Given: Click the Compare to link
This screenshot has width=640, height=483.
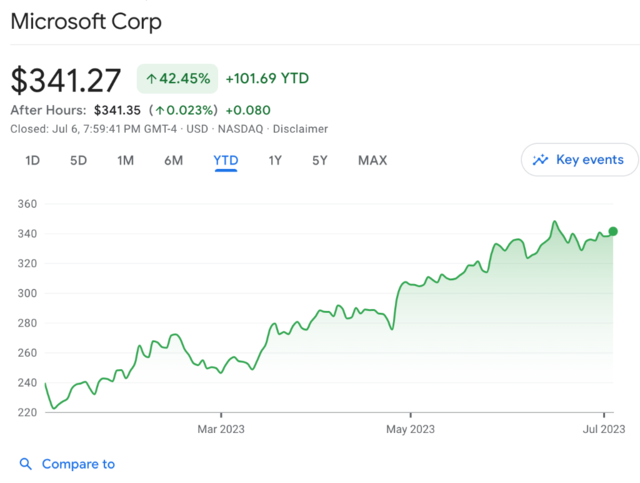Looking at the screenshot, I should tap(78, 464).
